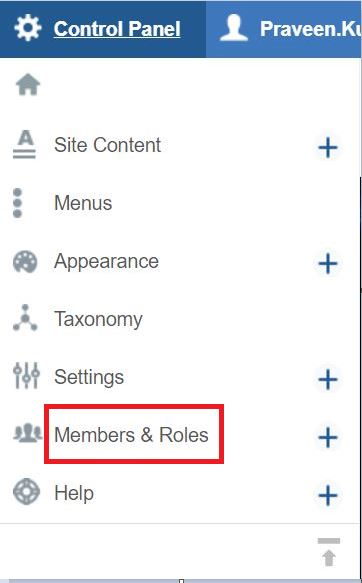Click the Help lifebuoy icon
Viewport: 362px width, 583px height.
[x=26, y=491]
